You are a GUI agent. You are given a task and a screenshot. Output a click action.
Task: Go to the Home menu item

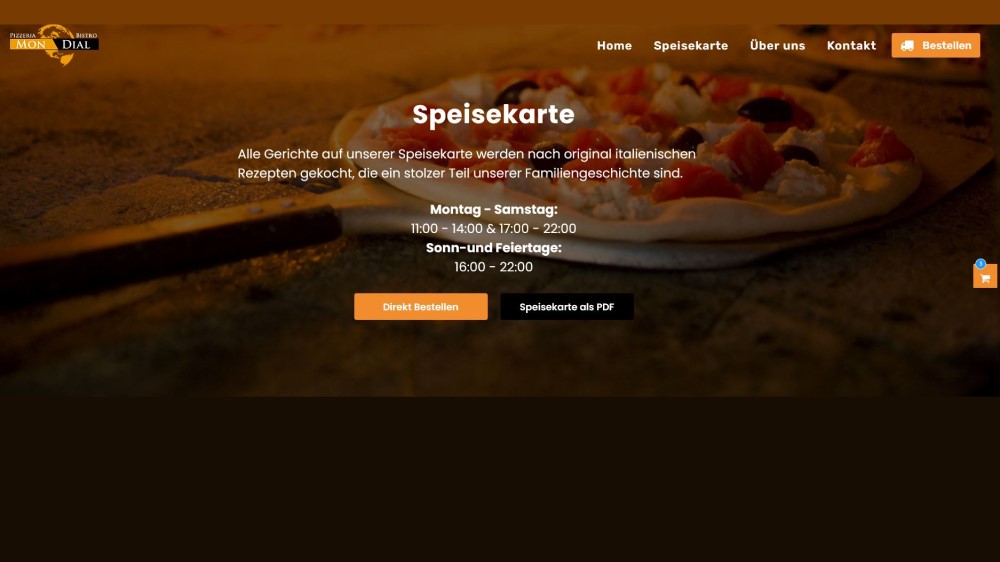point(614,46)
